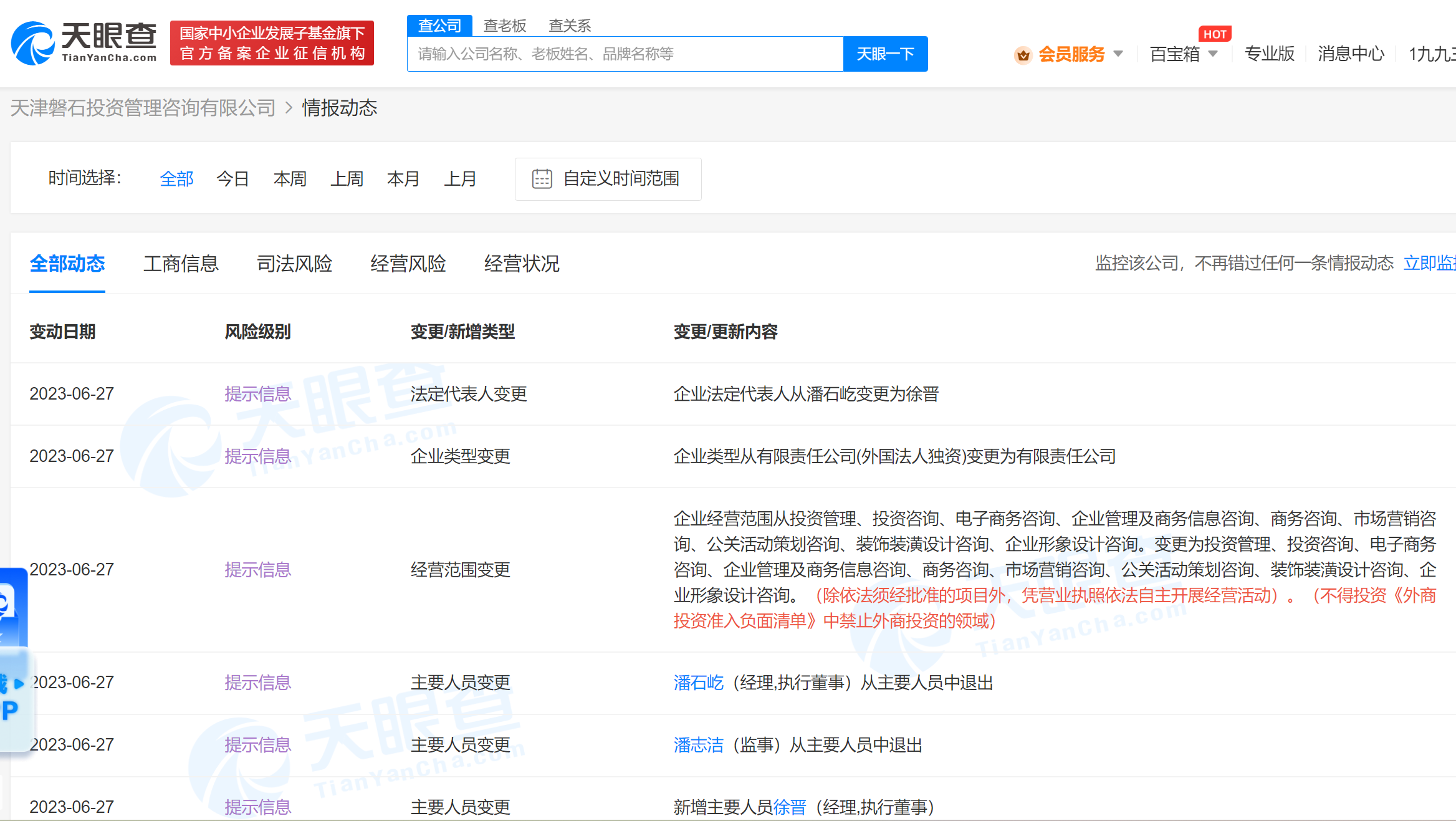Click the calendar icon for custom range
Image resolution: width=1456 pixels, height=821 pixels.
(542, 179)
